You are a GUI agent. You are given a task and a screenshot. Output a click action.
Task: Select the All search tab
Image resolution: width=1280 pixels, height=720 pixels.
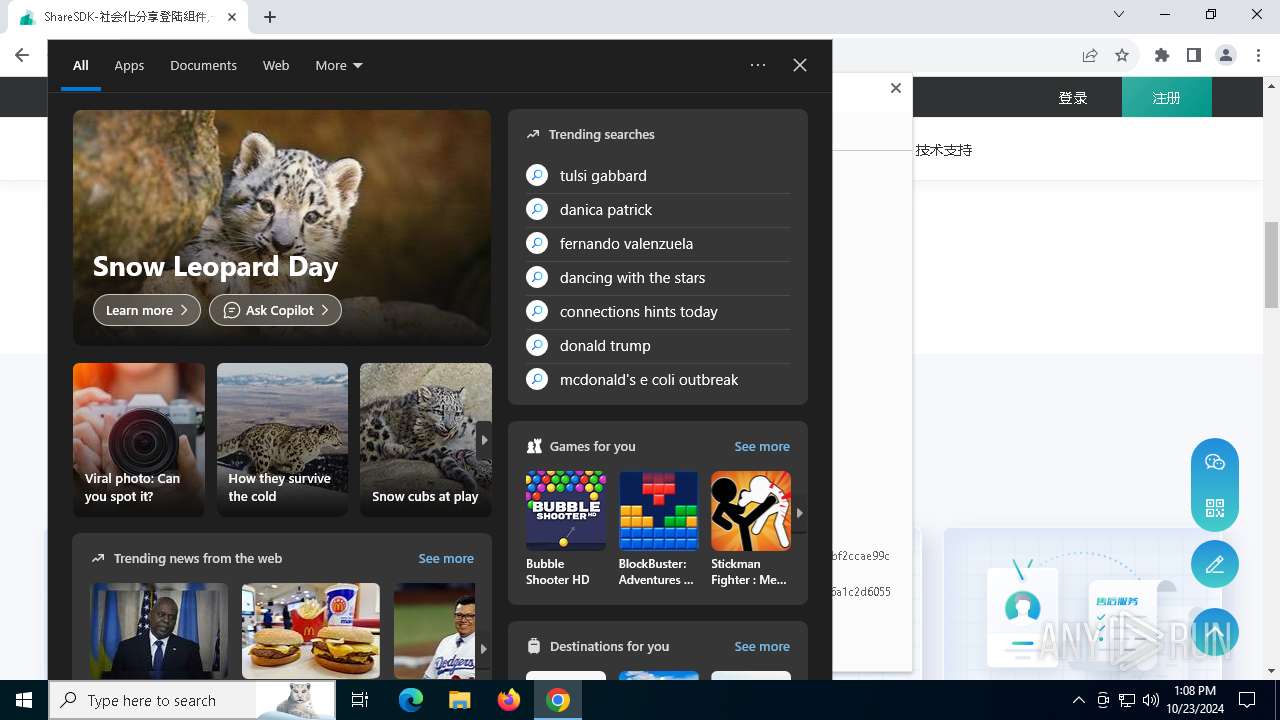click(x=81, y=65)
